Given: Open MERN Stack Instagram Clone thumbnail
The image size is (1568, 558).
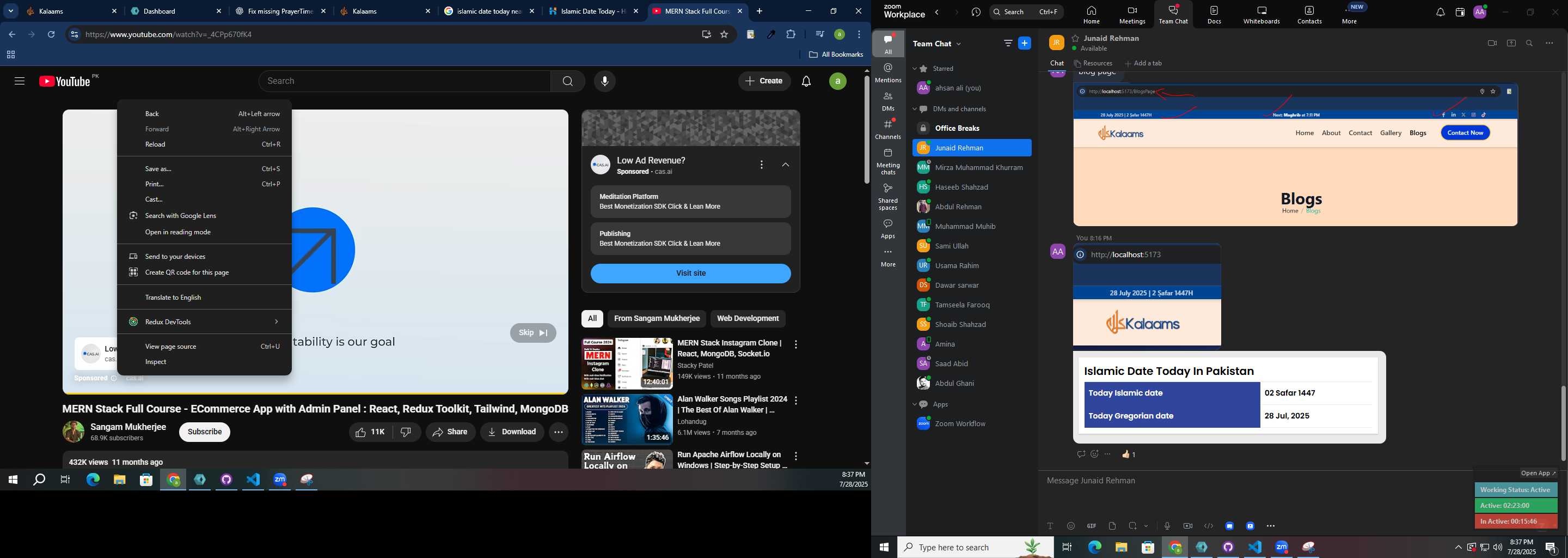Looking at the screenshot, I should pos(627,363).
